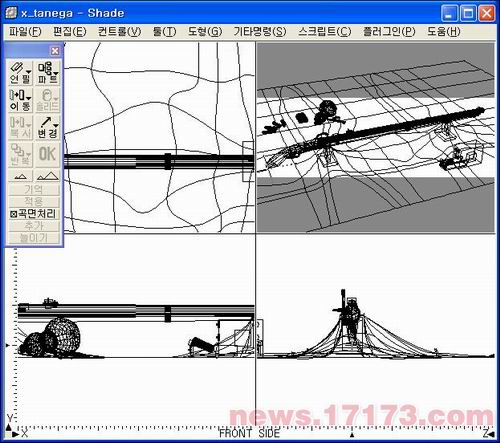
Task: Click the SIDE label at bottom
Action: (x=269, y=433)
